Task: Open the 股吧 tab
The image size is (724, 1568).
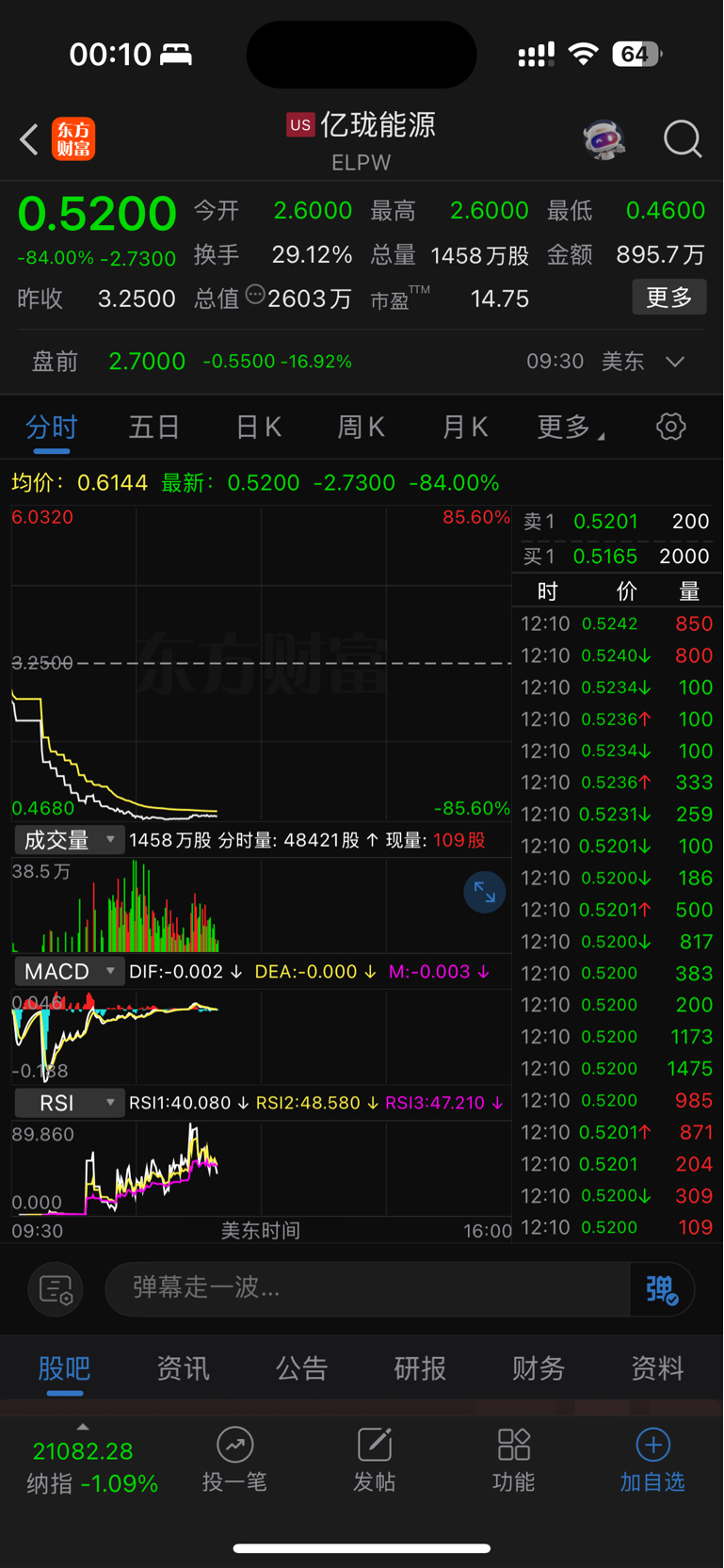Action: [64, 1368]
